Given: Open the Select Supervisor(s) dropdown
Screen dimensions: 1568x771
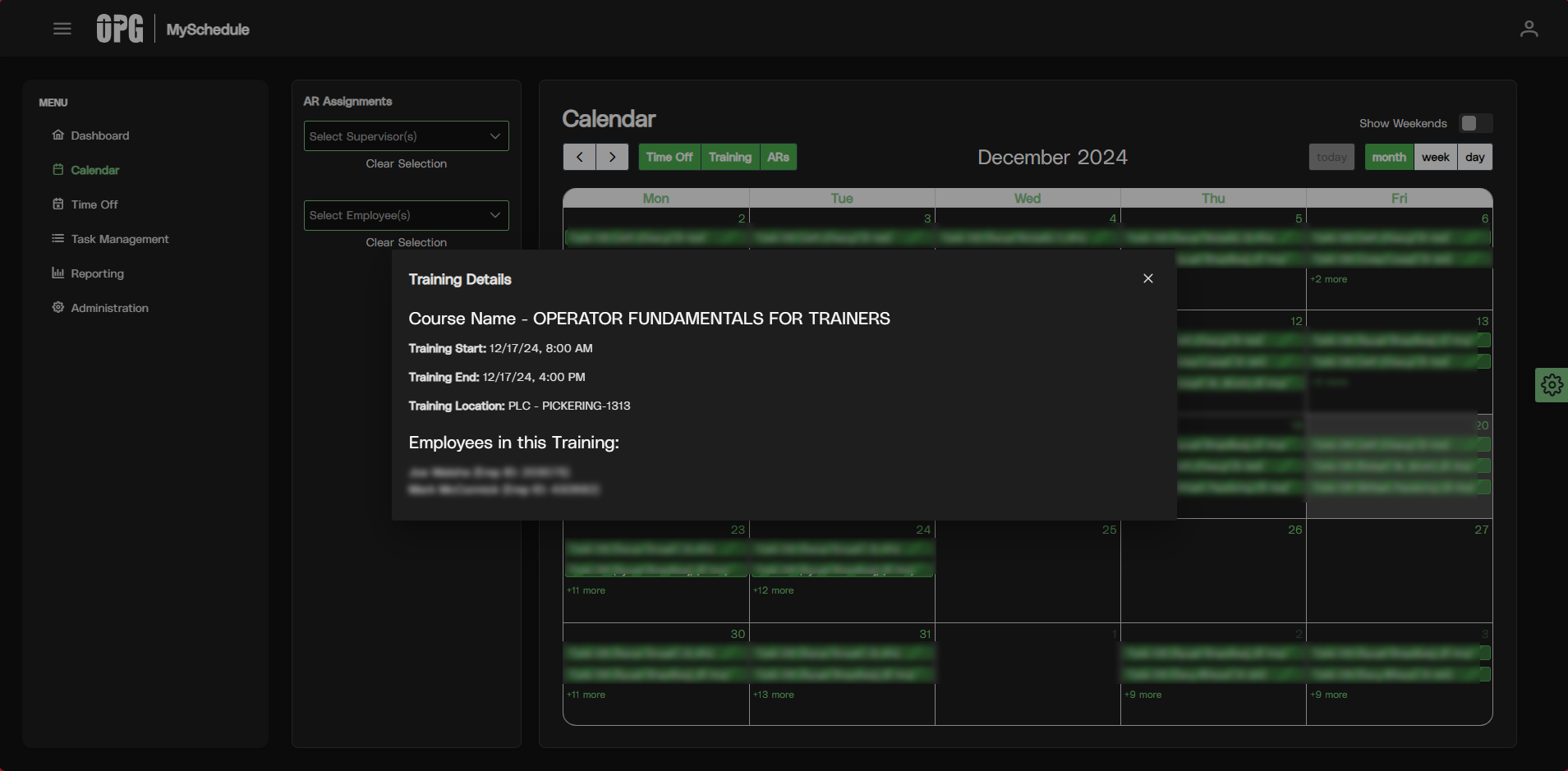Looking at the screenshot, I should pos(407,136).
